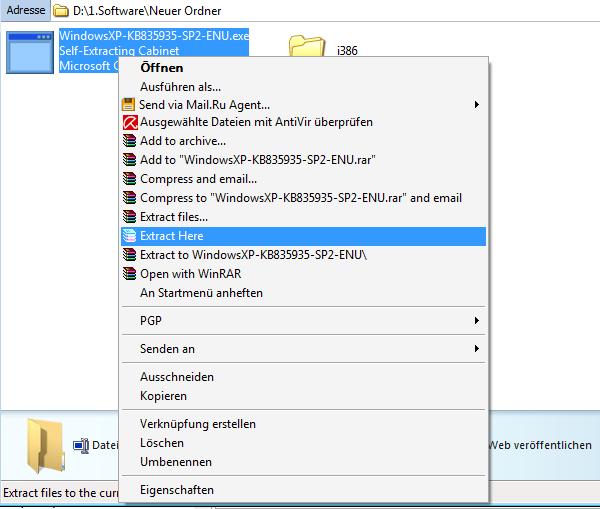Select Ausgewählte Dateien mit AntiVir überprüfen
The width and height of the screenshot is (600, 509).
(303, 122)
